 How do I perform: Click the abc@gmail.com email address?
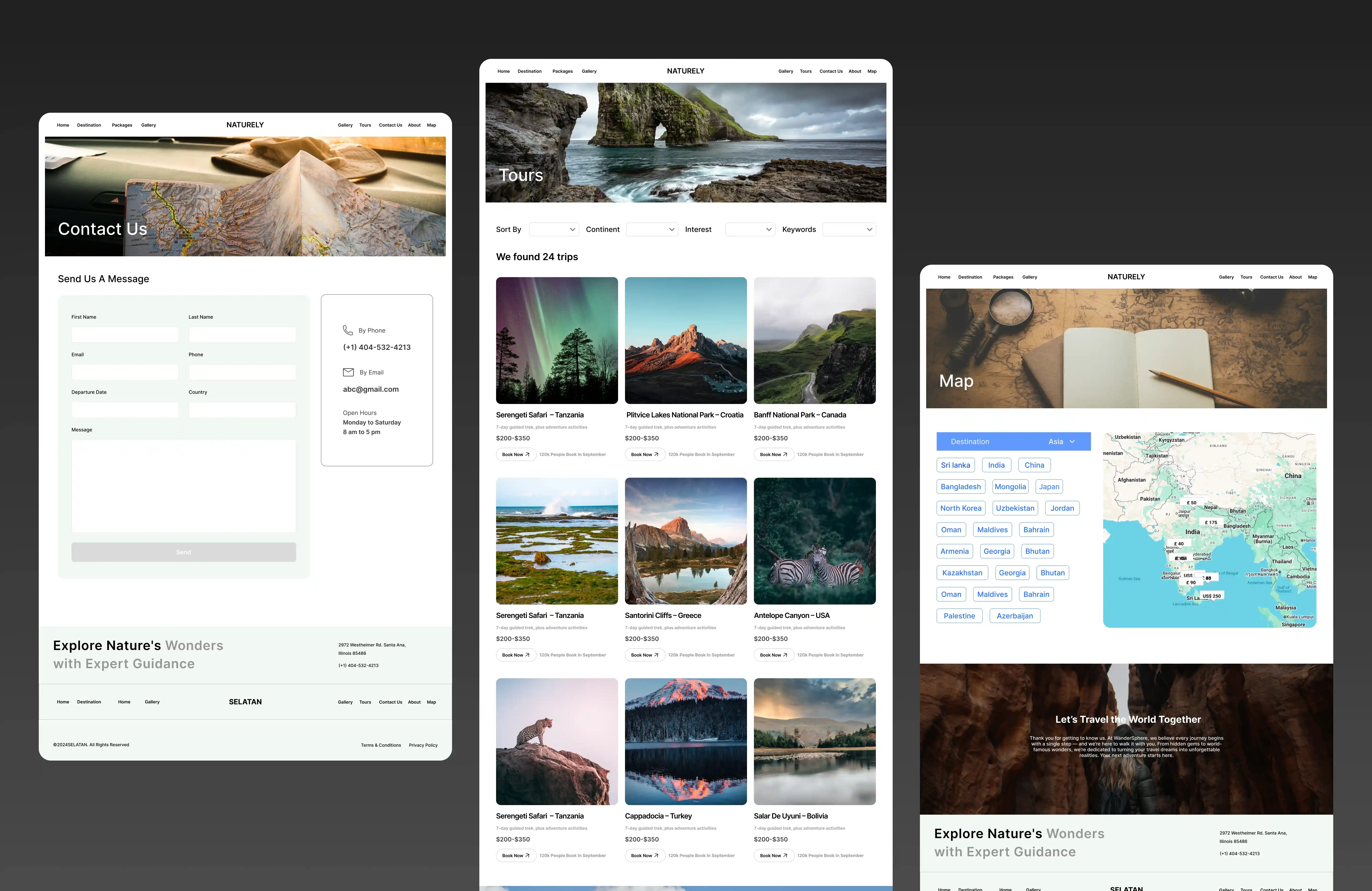click(371, 389)
